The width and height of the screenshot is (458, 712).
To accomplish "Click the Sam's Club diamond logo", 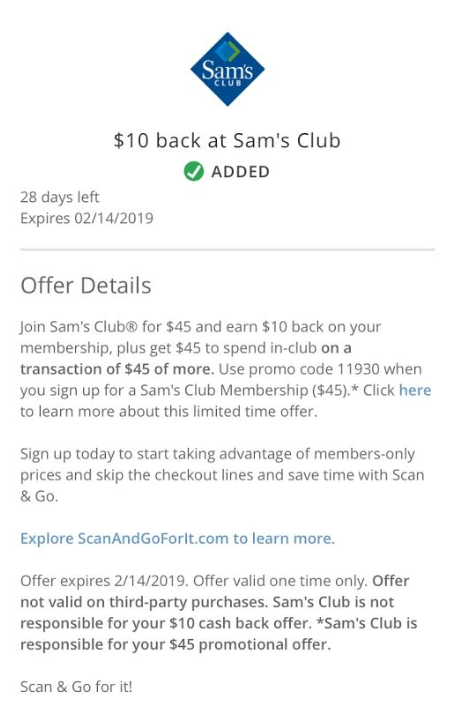I will 227,69.
